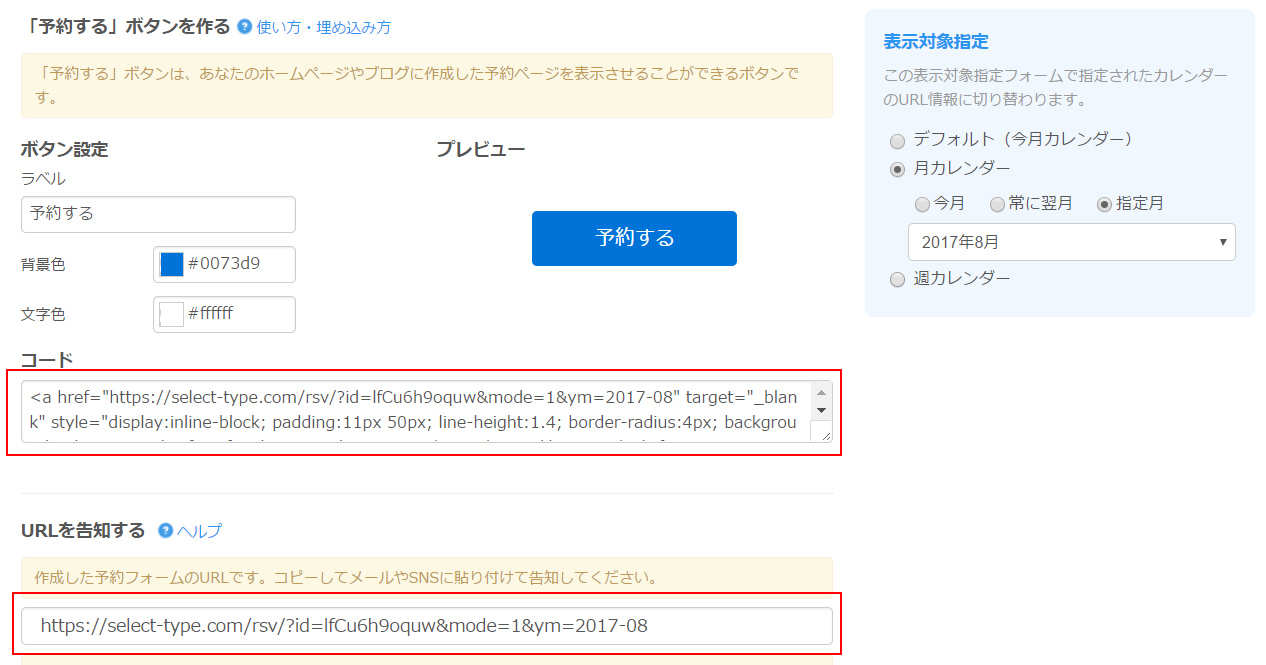Click the code textarea scrollbar down arrow
This screenshot has width=1266, height=665.
pyautogui.click(x=822, y=410)
